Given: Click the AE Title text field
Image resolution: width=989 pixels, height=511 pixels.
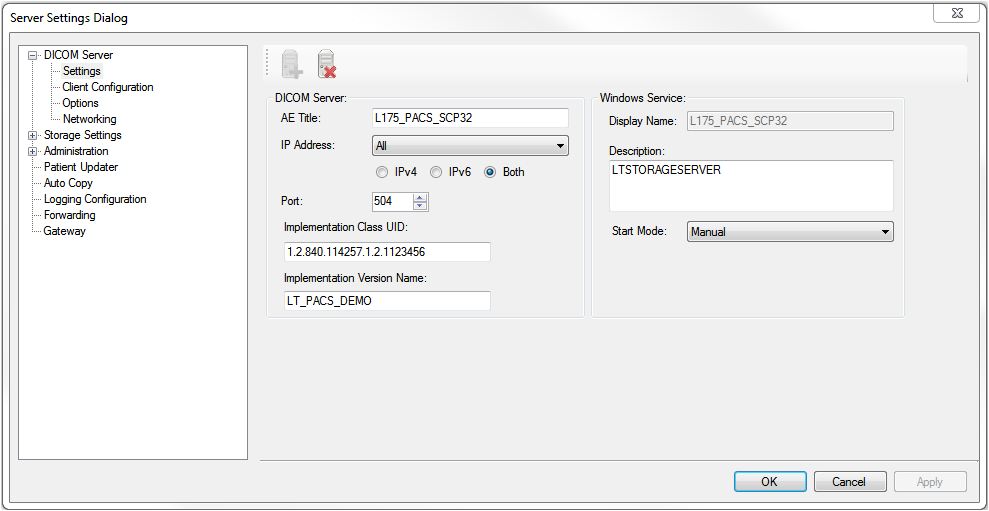Looking at the screenshot, I should [470, 118].
